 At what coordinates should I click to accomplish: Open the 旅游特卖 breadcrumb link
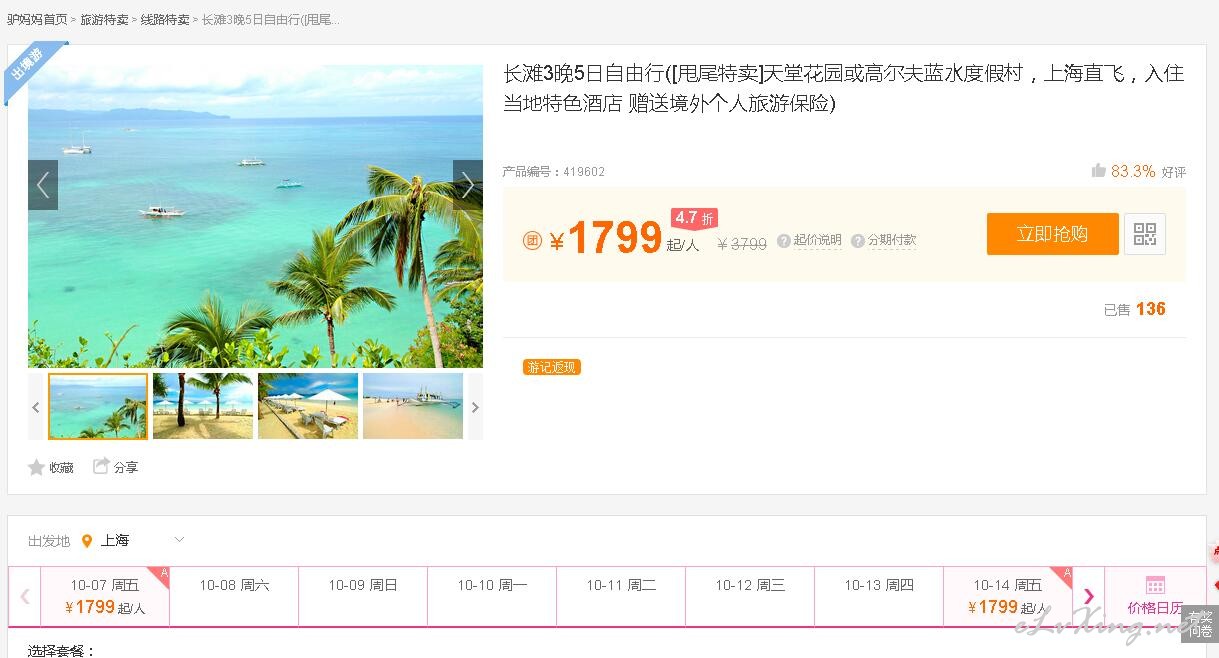pyautogui.click(x=105, y=19)
